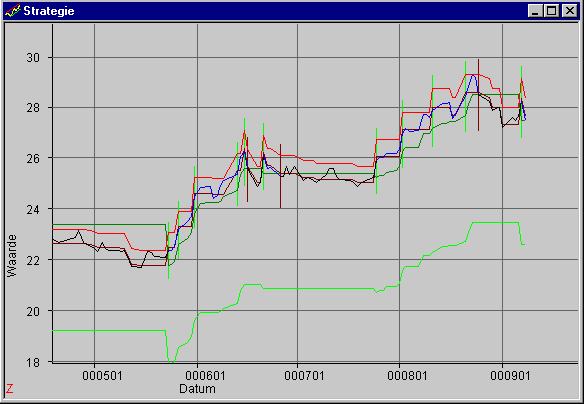
Task: Click the red Z in corner
Action: [x=10, y=389]
